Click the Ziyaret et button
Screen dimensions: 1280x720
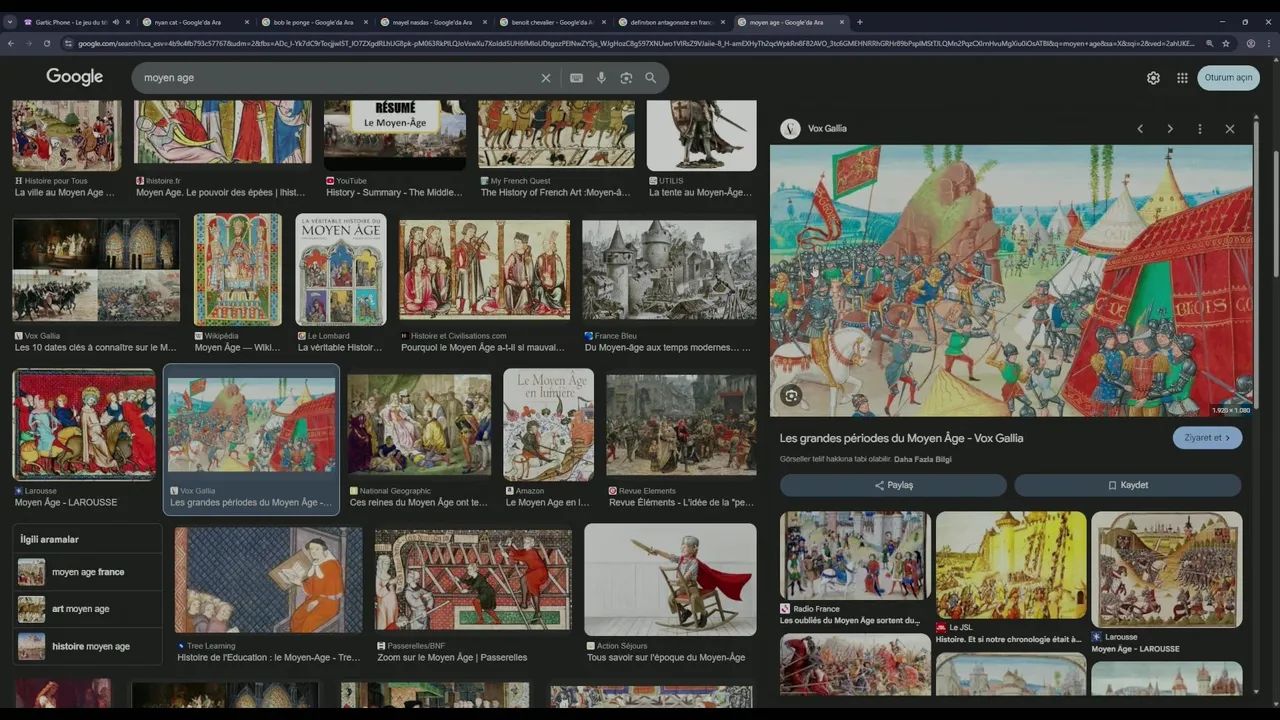click(1207, 438)
